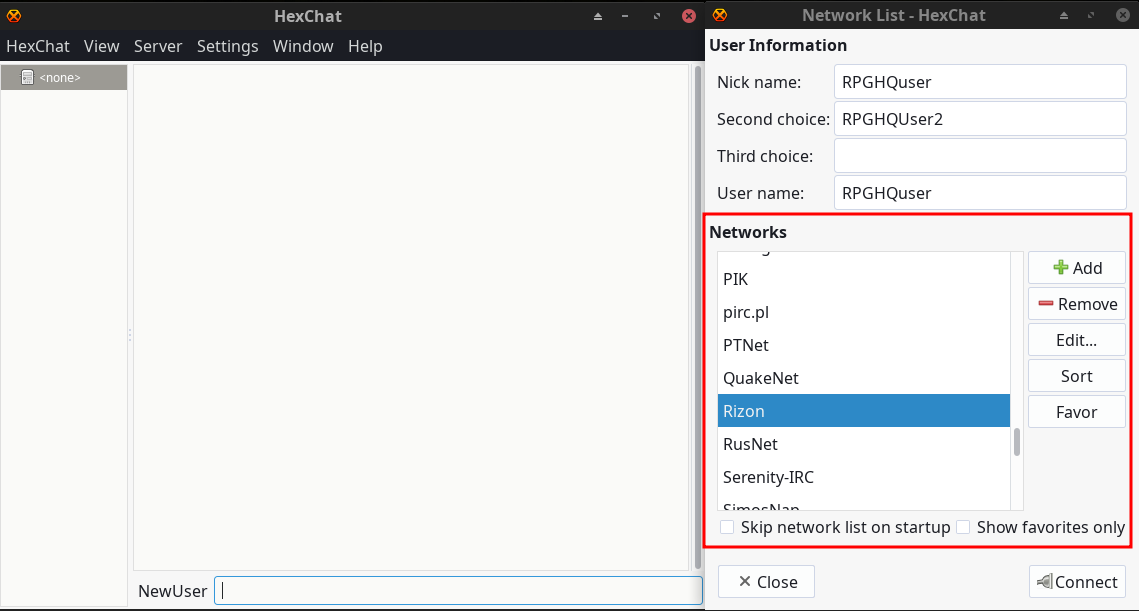Focus the Second choice field
This screenshot has height=611, width=1139.
(980, 119)
